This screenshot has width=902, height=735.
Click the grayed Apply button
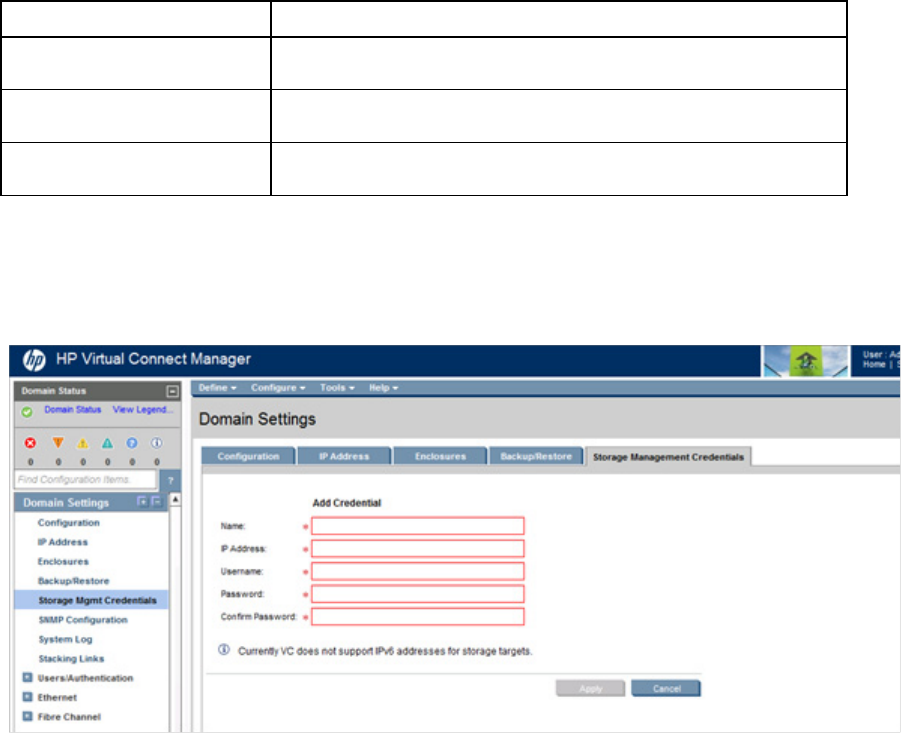(590, 688)
